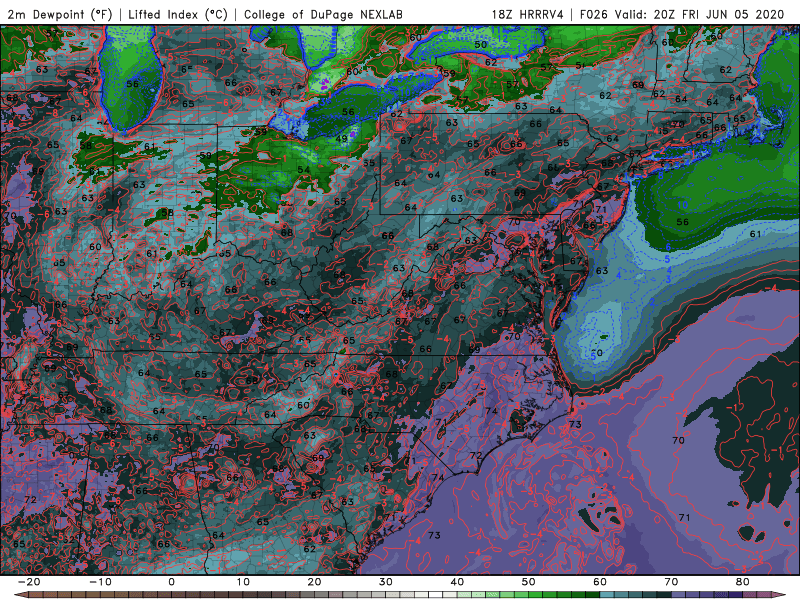Click the 10 label on the color scale
The height and width of the screenshot is (600, 800).
tap(243, 582)
